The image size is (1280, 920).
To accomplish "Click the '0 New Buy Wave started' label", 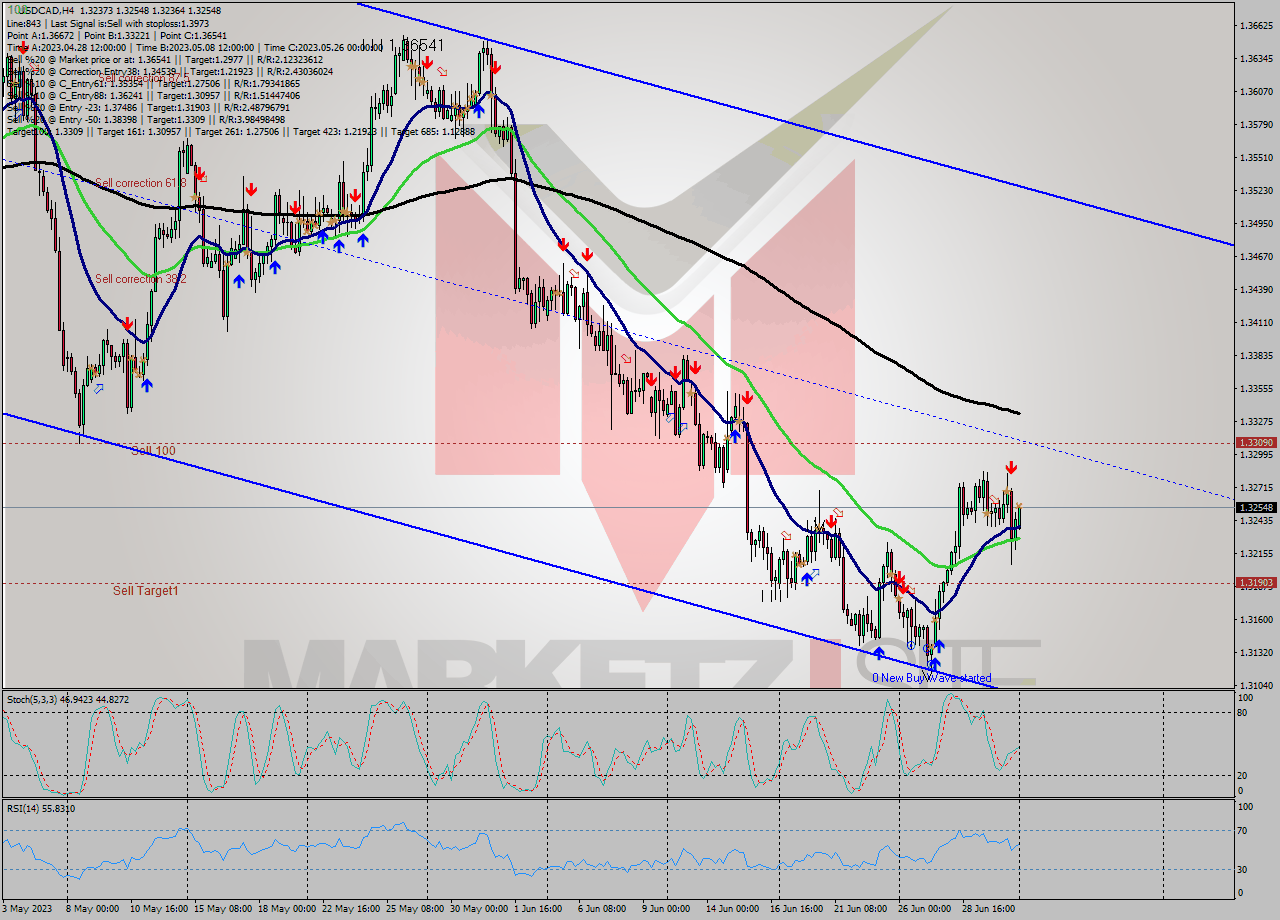I will pos(931,678).
